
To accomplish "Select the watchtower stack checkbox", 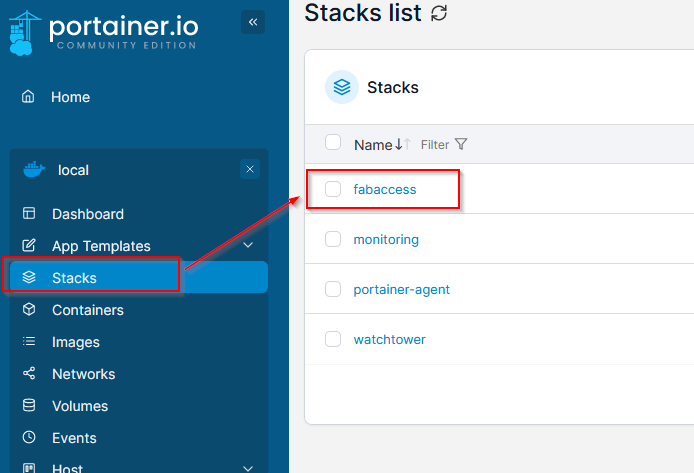I will click(x=333, y=339).
